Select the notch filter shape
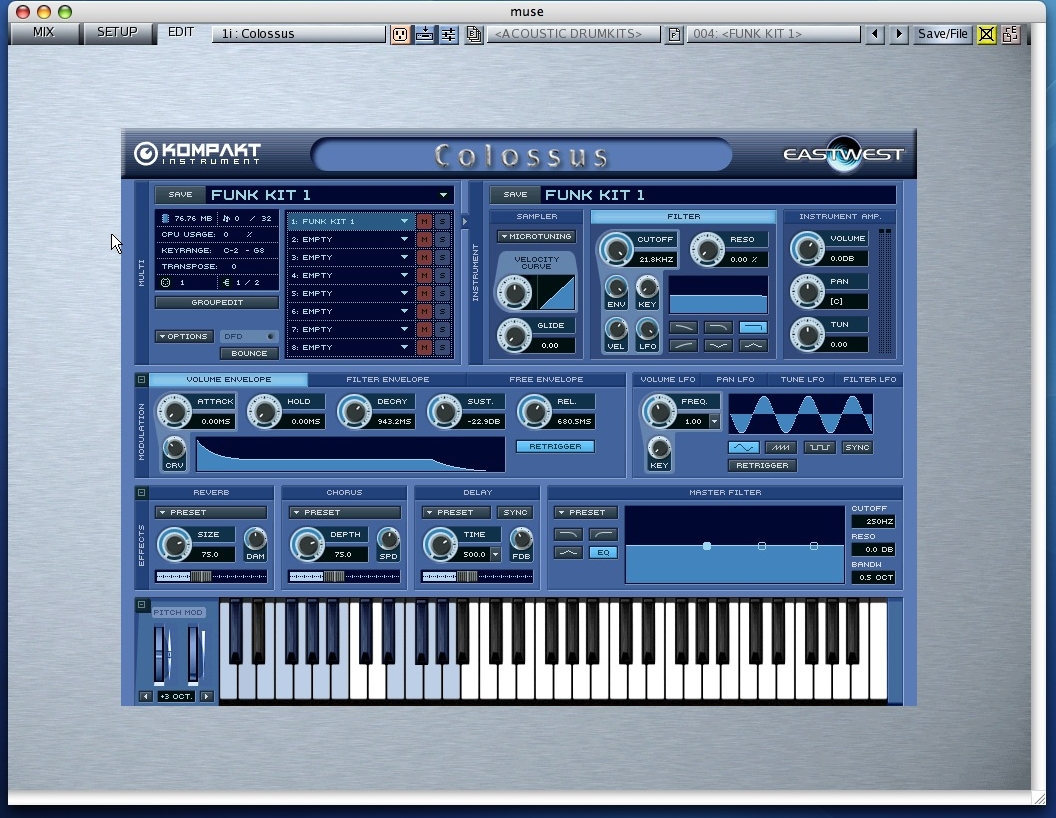The width and height of the screenshot is (1056, 818). click(x=718, y=345)
